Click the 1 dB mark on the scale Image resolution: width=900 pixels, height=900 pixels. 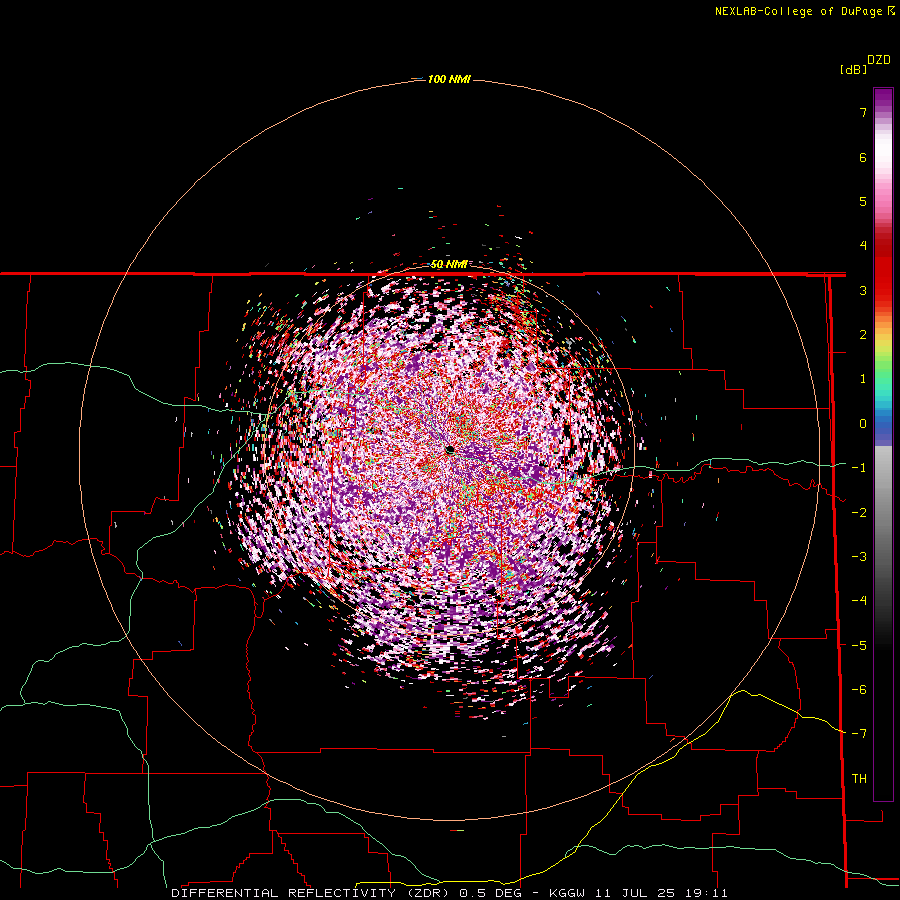point(863,379)
